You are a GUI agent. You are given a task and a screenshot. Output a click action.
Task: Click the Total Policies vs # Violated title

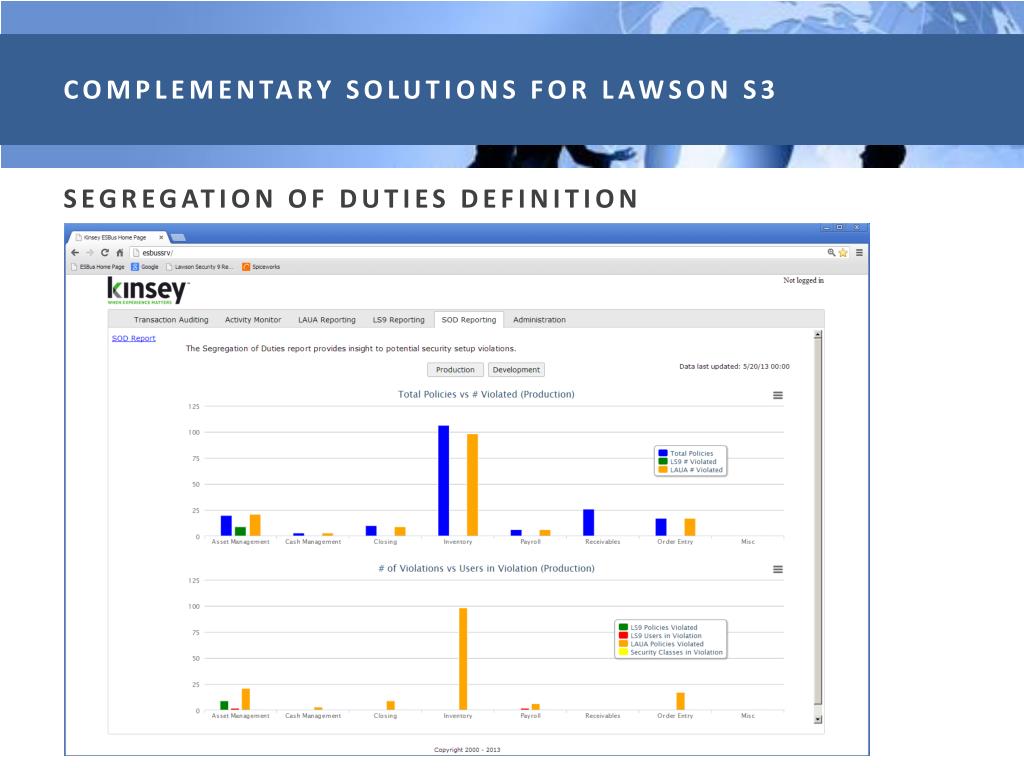click(487, 394)
